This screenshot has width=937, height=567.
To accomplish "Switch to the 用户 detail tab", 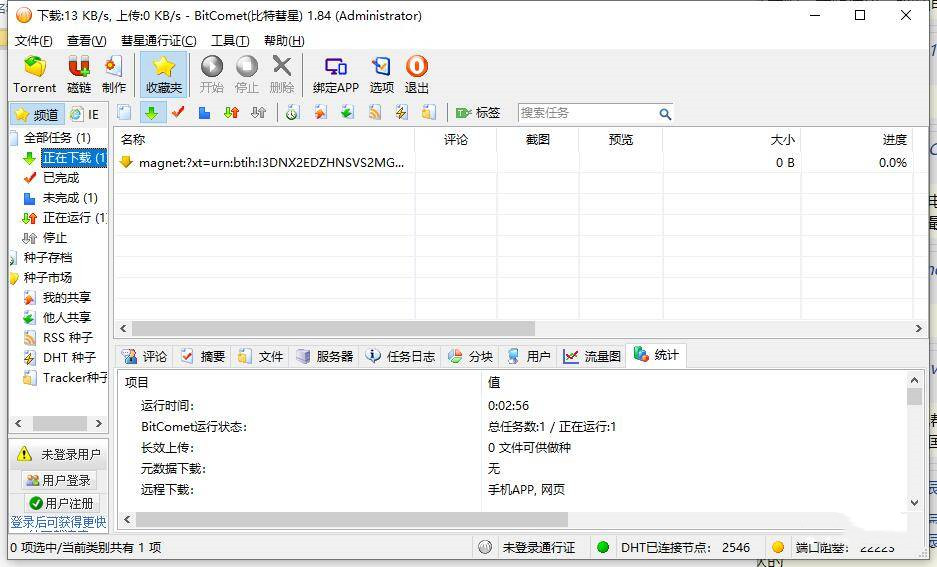I will click(x=529, y=356).
